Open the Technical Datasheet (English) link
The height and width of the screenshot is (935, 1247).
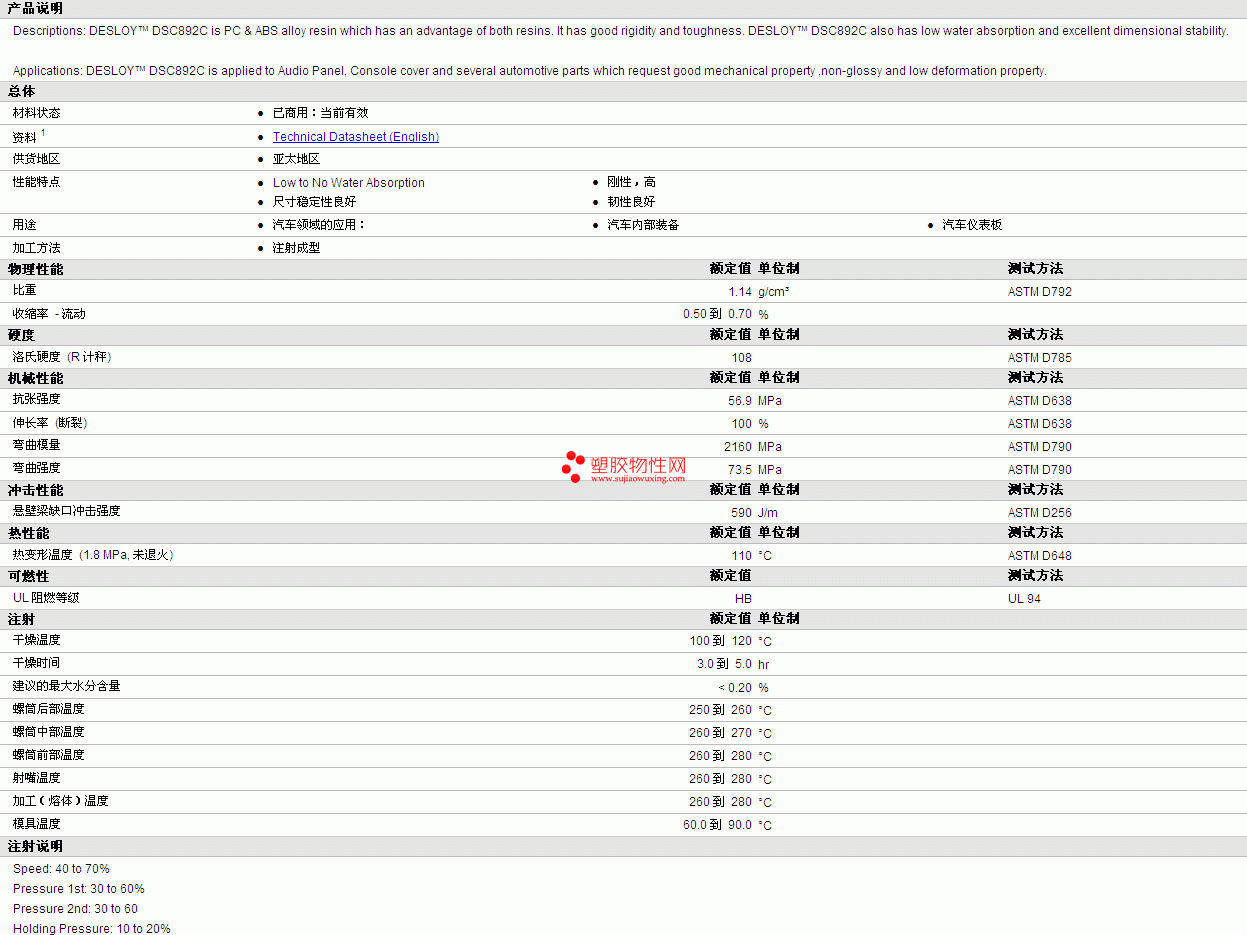(x=356, y=137)
